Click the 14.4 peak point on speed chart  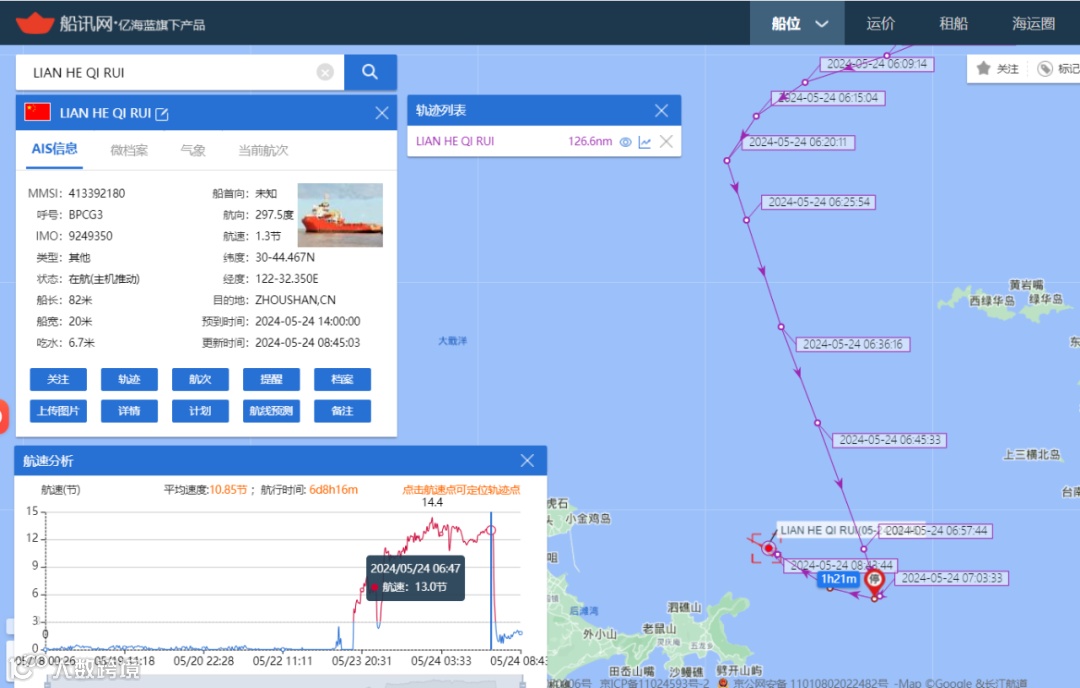pyautogui.click(x=433, y=520)
